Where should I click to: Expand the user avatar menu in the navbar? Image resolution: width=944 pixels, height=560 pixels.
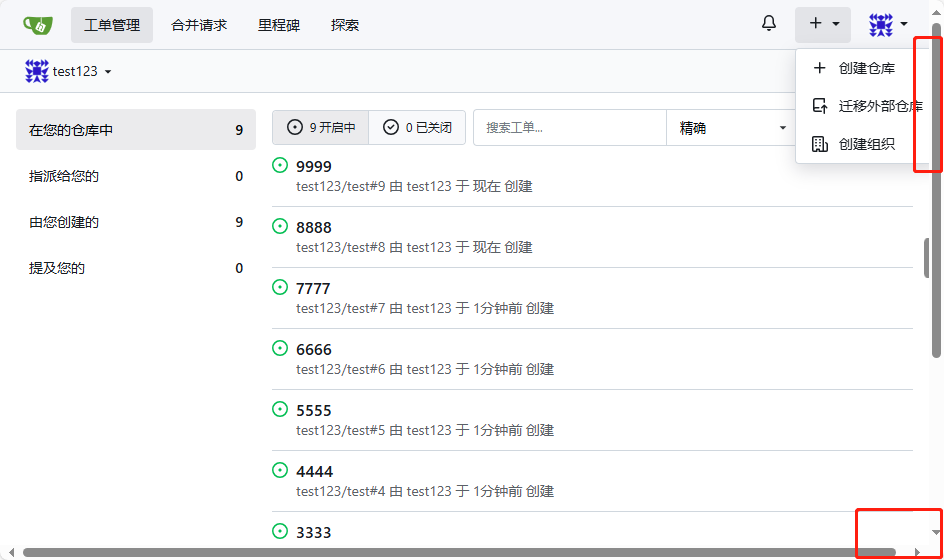point(887,25)
